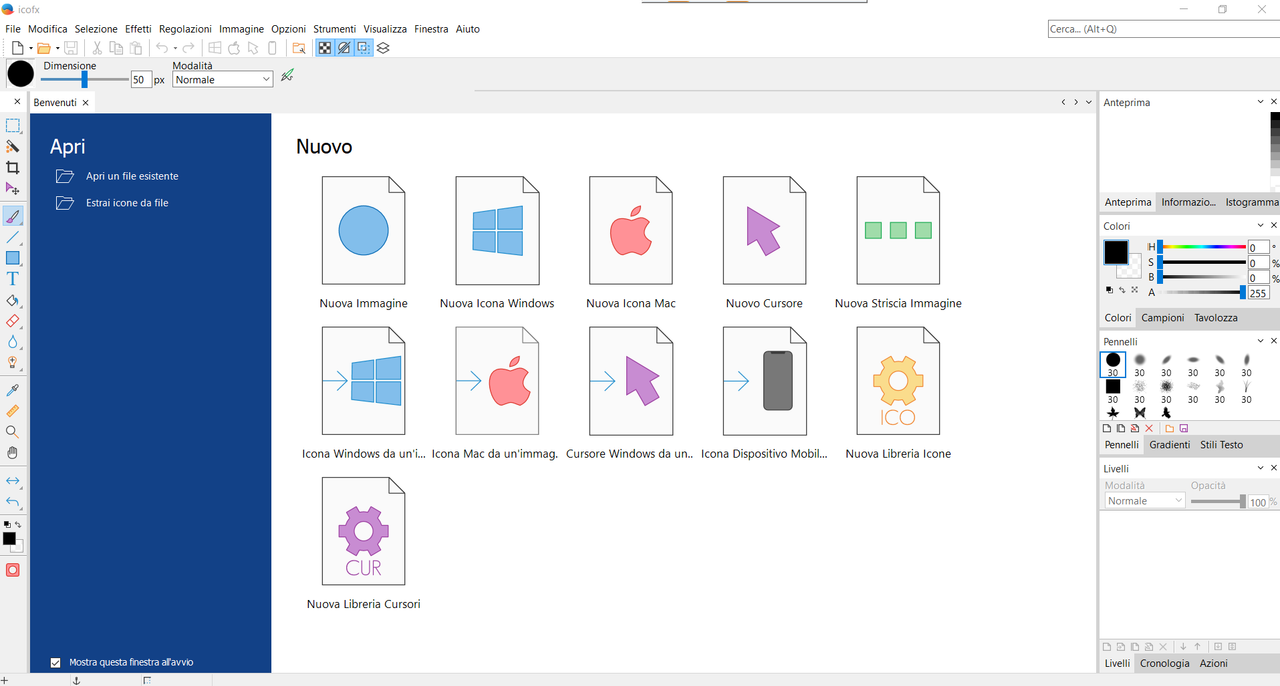Open the Modalità Normale dropdown in options bar
1280x686 pixels.
tap(223, 79)
